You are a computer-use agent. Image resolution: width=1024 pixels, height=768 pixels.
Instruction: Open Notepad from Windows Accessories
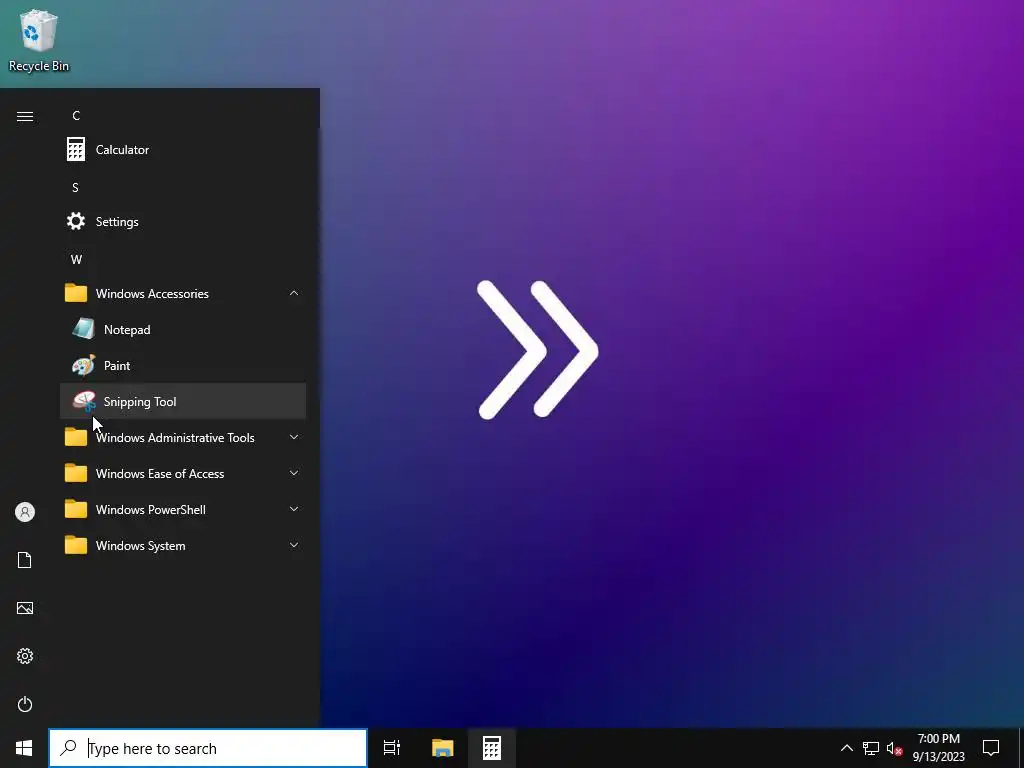183,329
